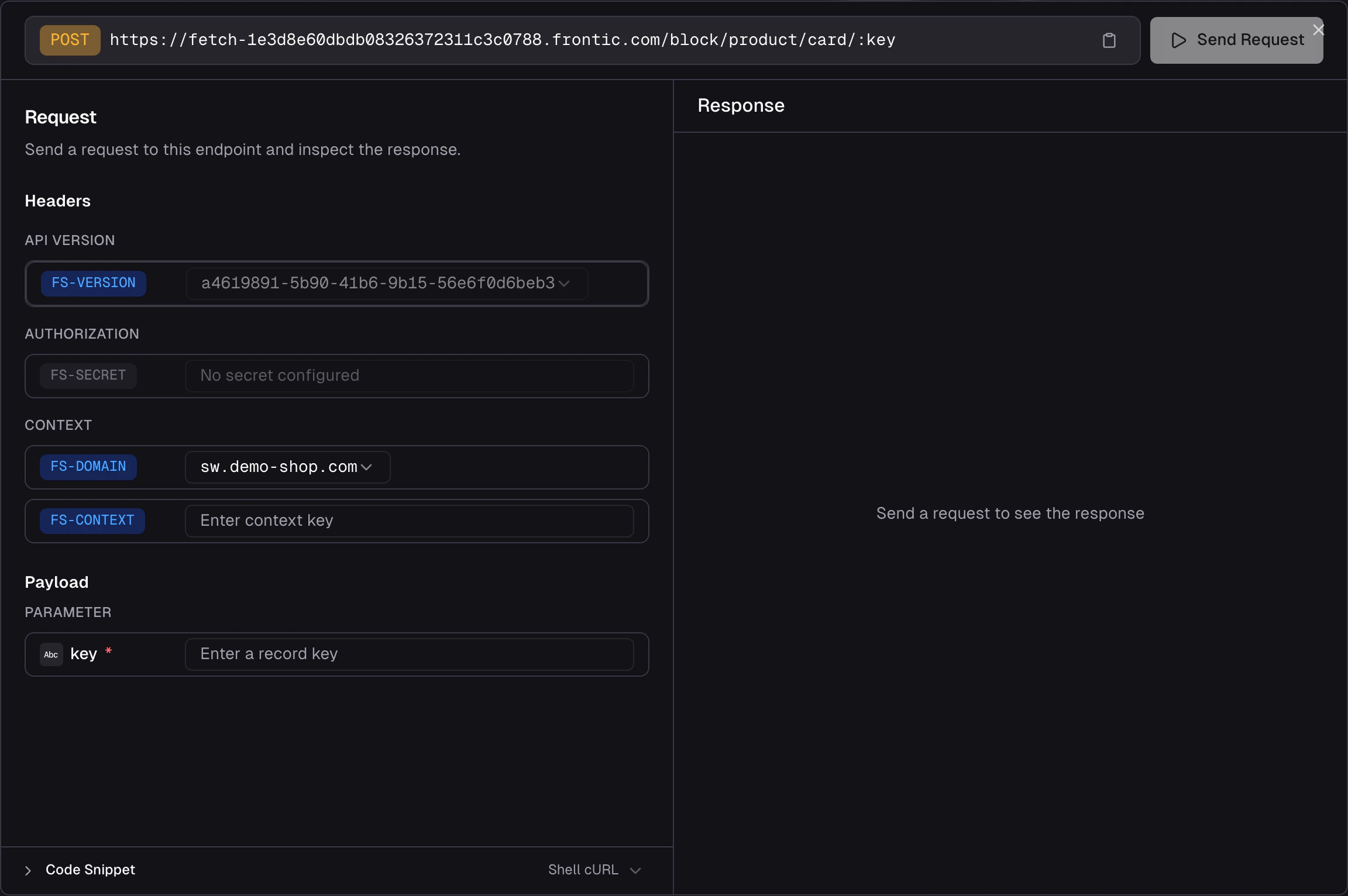The image size is (1348, 896).
Task: Click the FS-DOMAIN header tag
Action: [x=88, y=467]
